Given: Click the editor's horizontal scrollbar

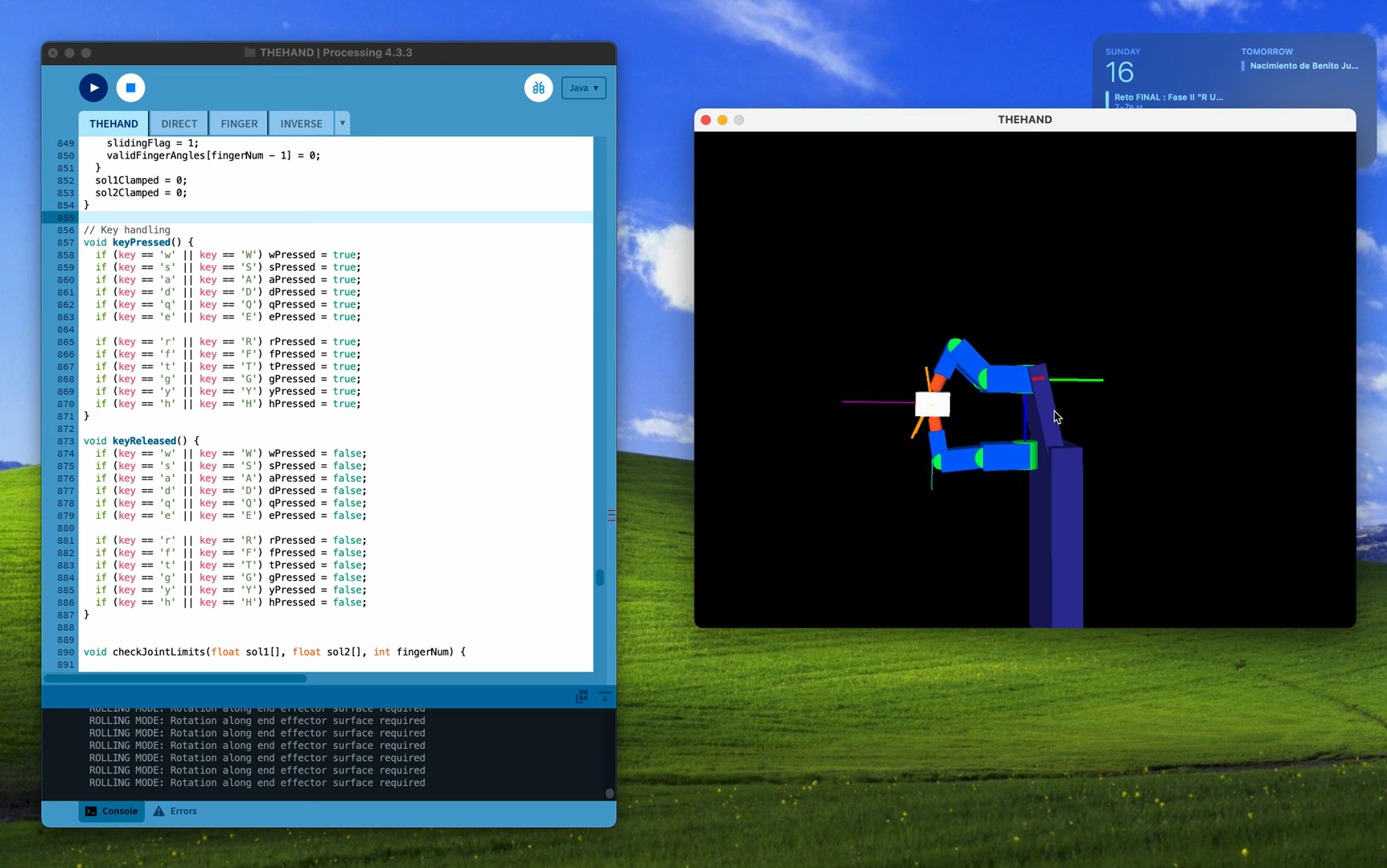Looking at the screenshot, I should pyautogui.click(x=175, y=678).
